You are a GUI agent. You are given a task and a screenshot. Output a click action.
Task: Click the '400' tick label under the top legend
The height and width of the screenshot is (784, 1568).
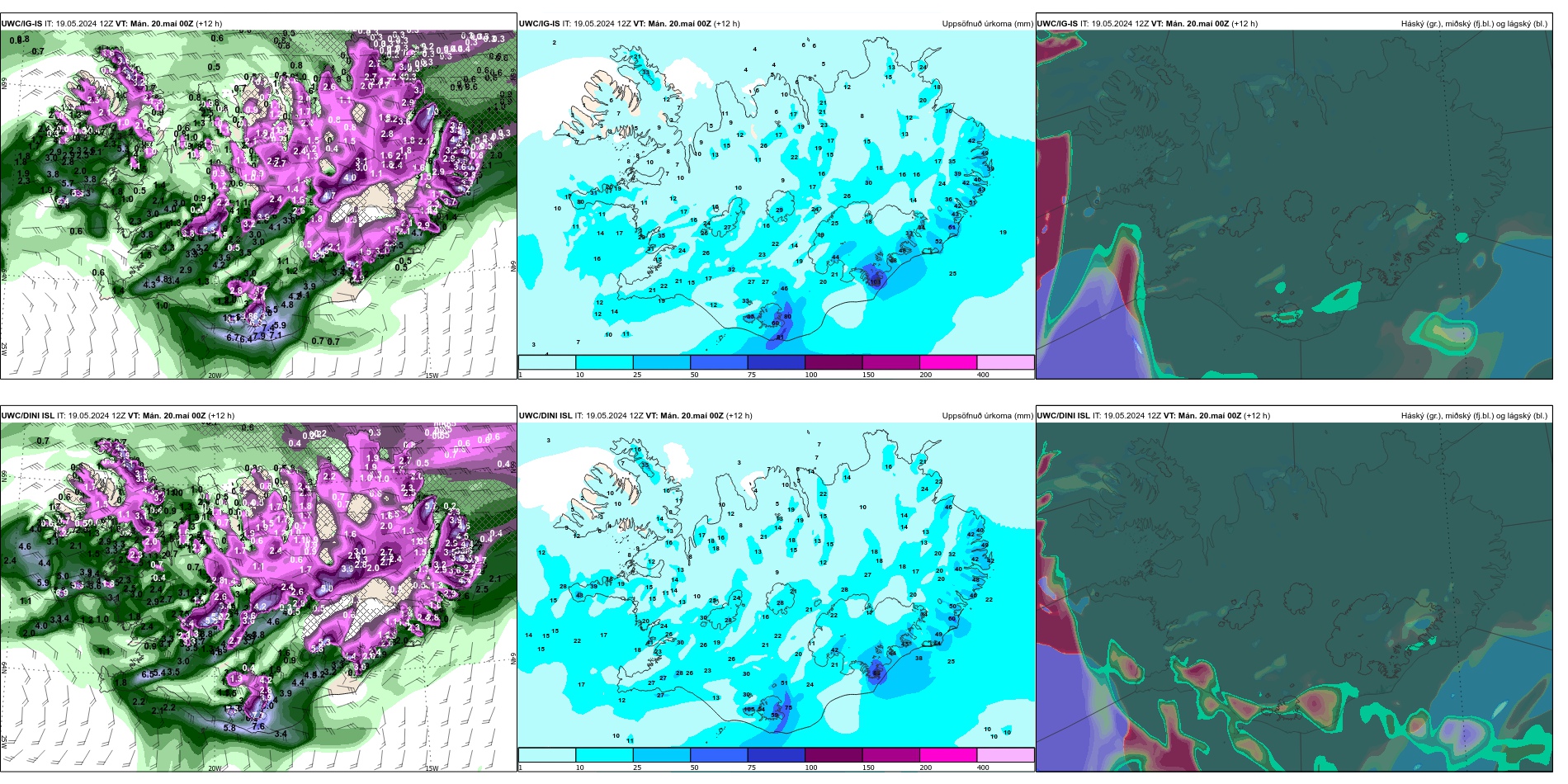point(983,375)
